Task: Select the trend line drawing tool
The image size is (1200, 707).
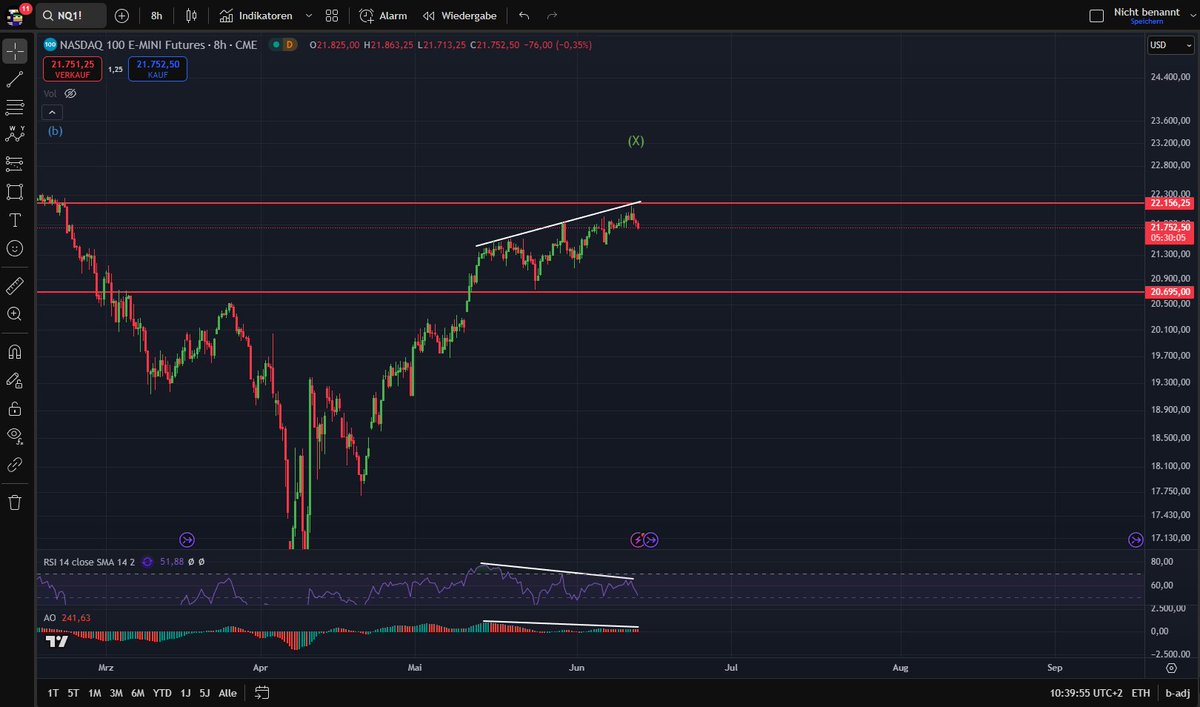Action: pos(14,79)
